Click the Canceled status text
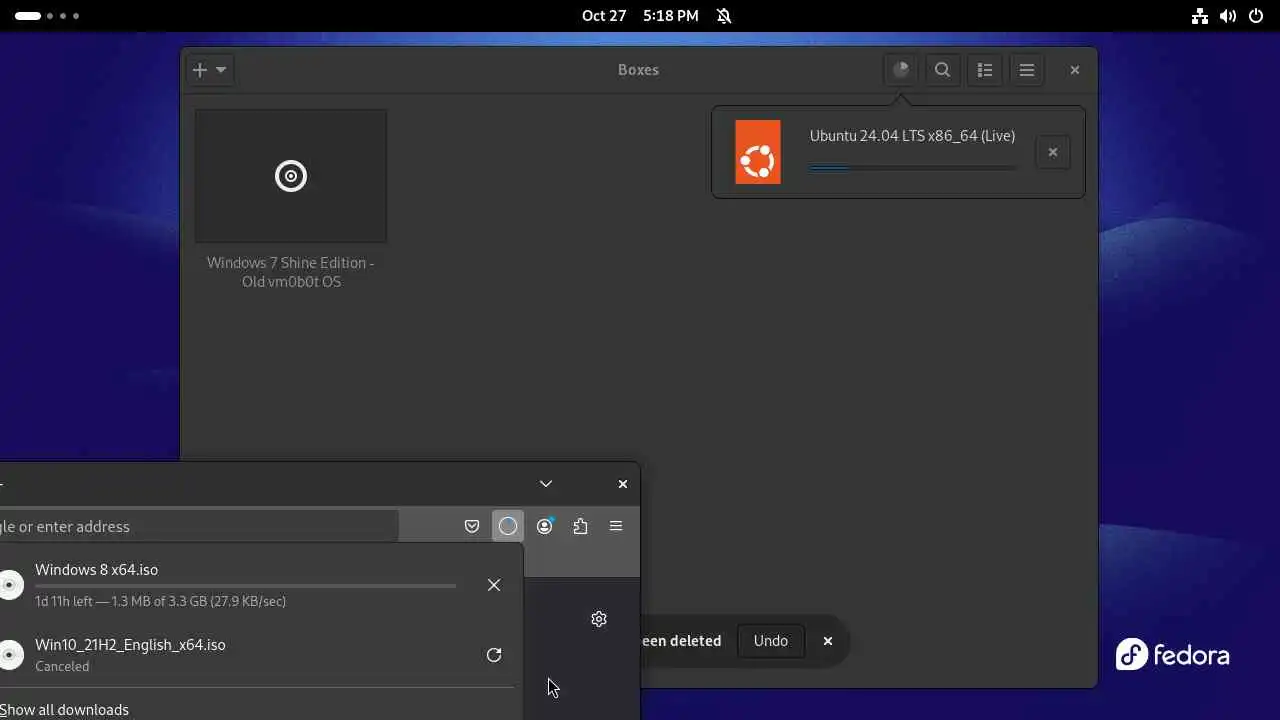Screen dimensions: 1280x720 (62, 666)
